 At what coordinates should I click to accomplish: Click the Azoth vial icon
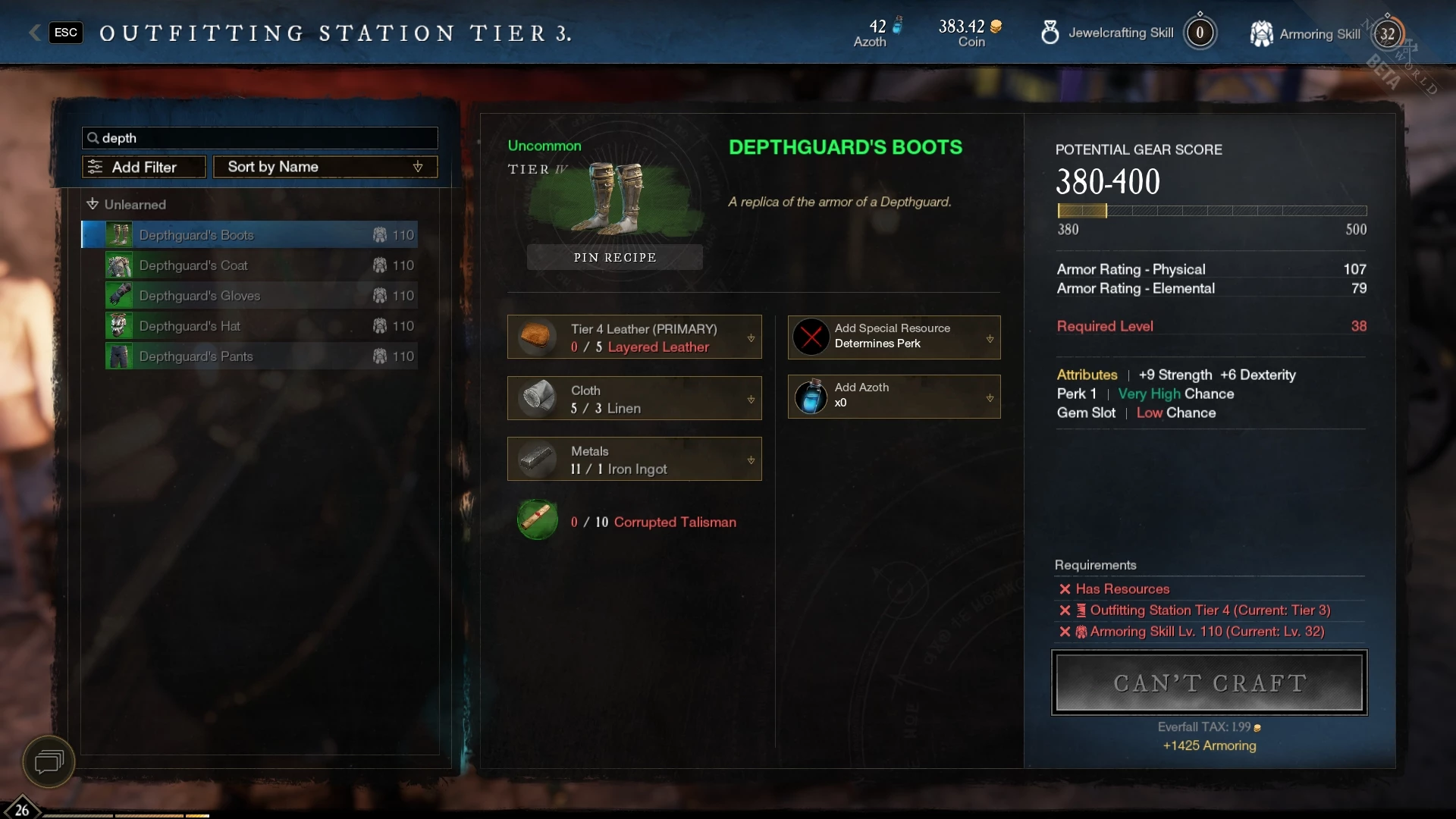(x=811, y=397)
